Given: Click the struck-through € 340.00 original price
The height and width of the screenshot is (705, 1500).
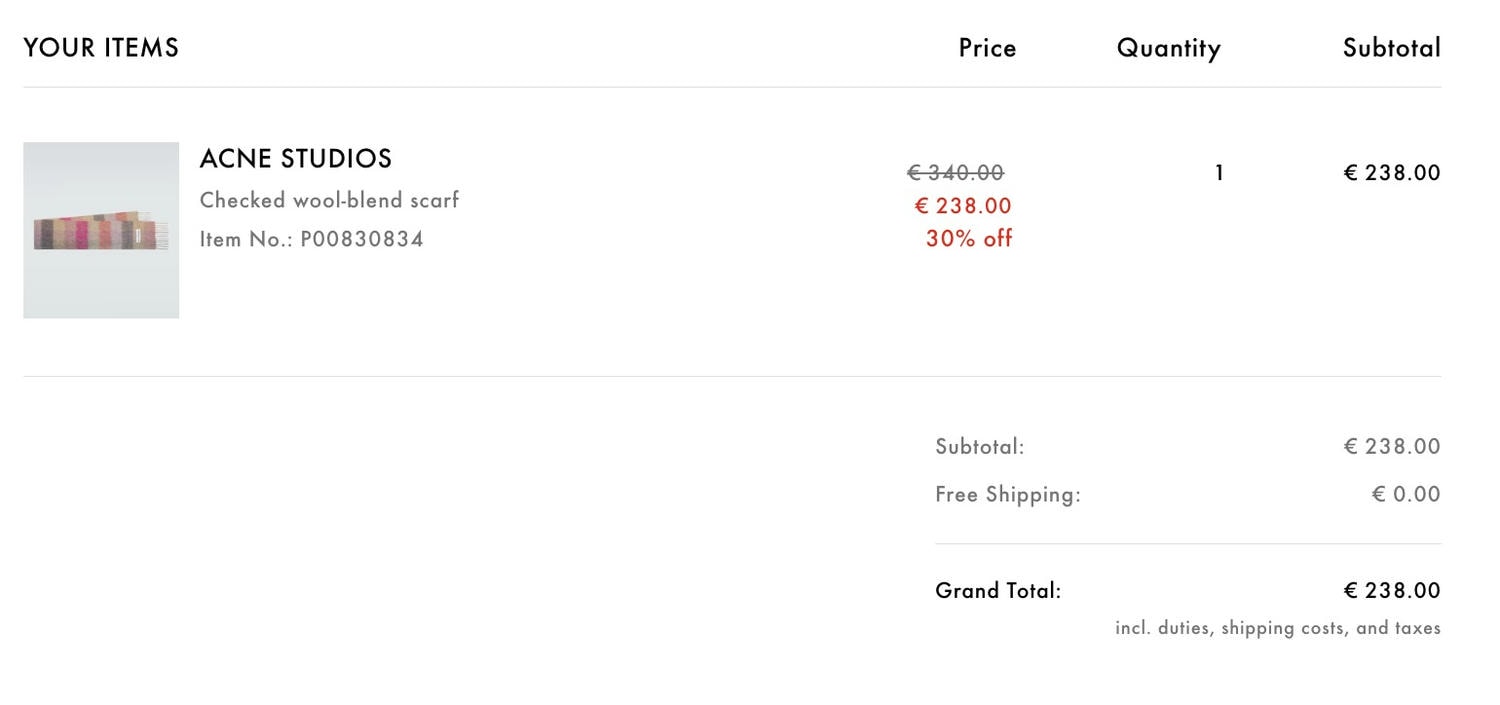Looking at the screenshot, I should pos(956,173).
